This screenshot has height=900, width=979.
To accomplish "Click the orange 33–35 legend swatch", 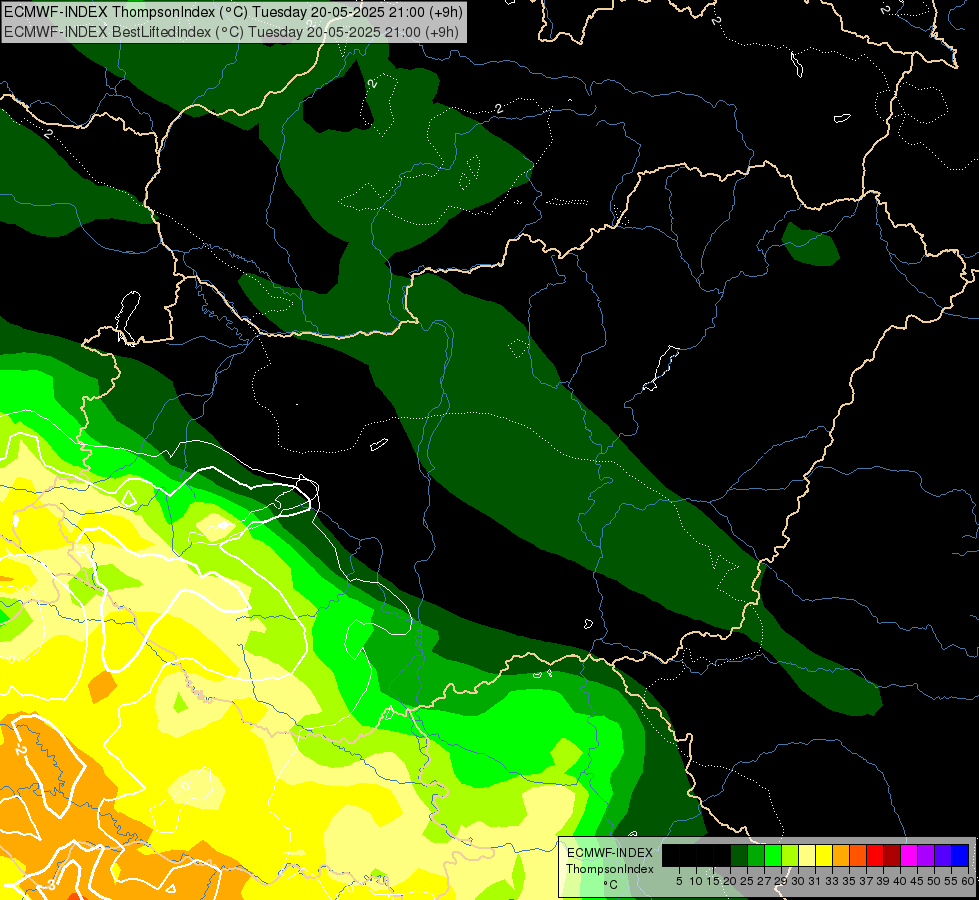I will 841,856.
